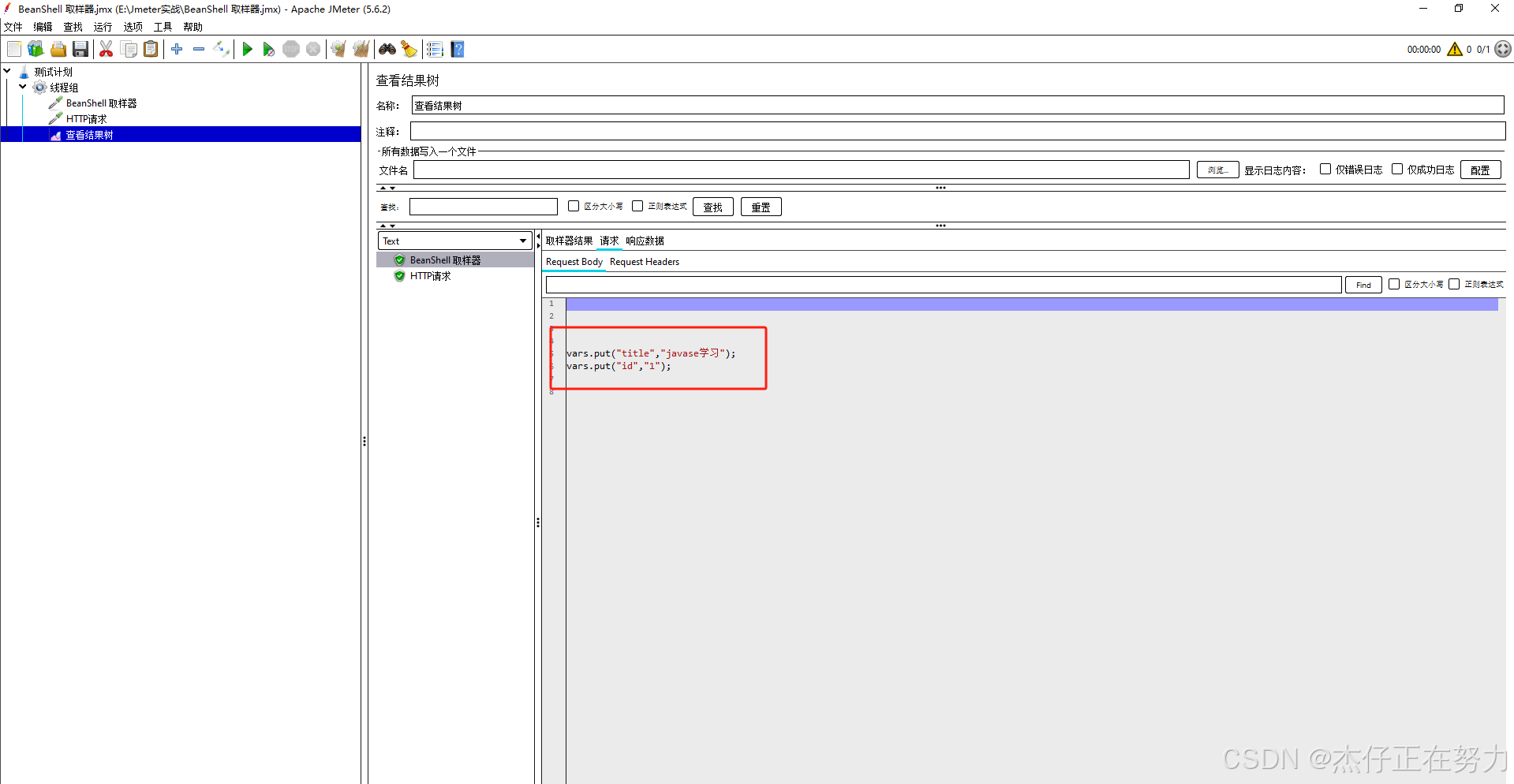The width and height of the screenshot is (1514, 784).
Task: Click the New test plan icon
Action: click(14, 49)
